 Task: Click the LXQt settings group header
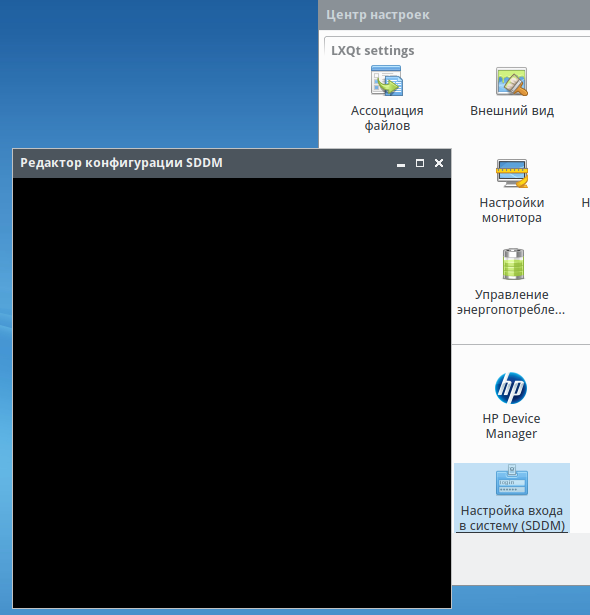point(373,51)
